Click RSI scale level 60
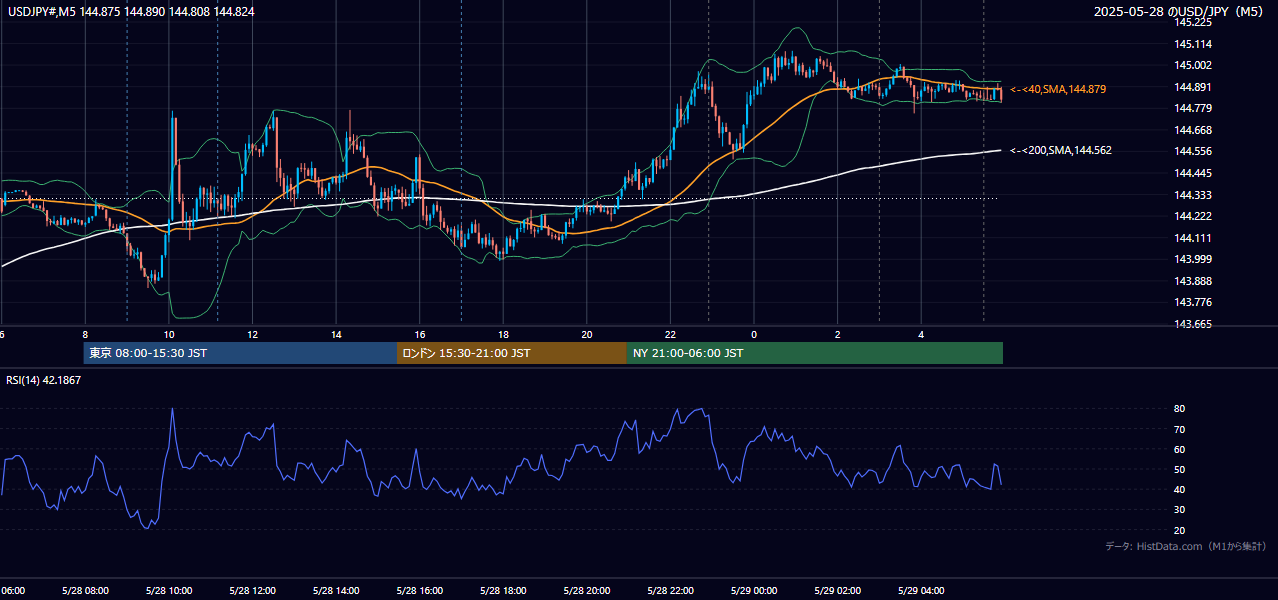 click(1180, 449)
